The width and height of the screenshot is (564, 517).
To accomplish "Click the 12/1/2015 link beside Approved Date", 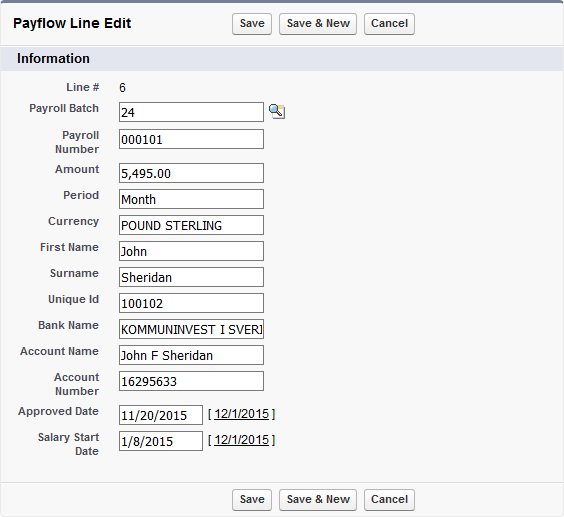I will pyautogui.click(x=242, y=414).
